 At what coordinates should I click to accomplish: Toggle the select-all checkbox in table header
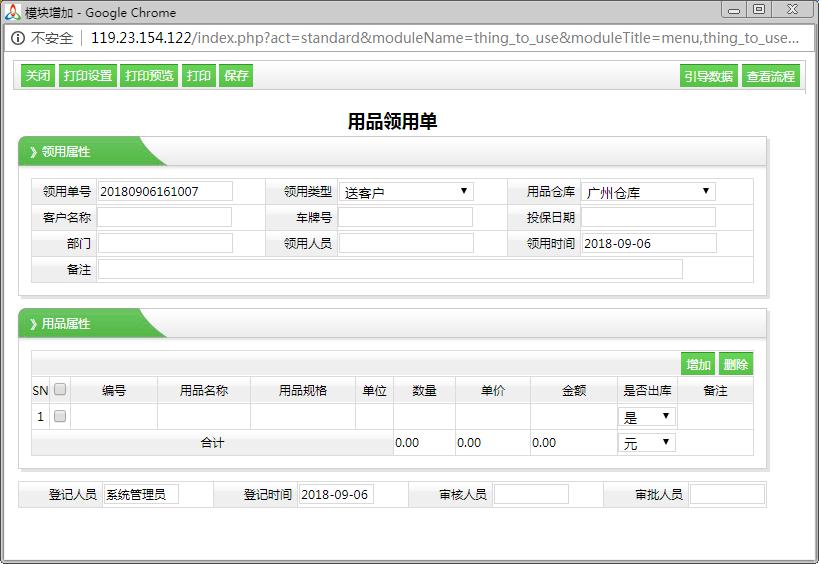coord(60,390)
